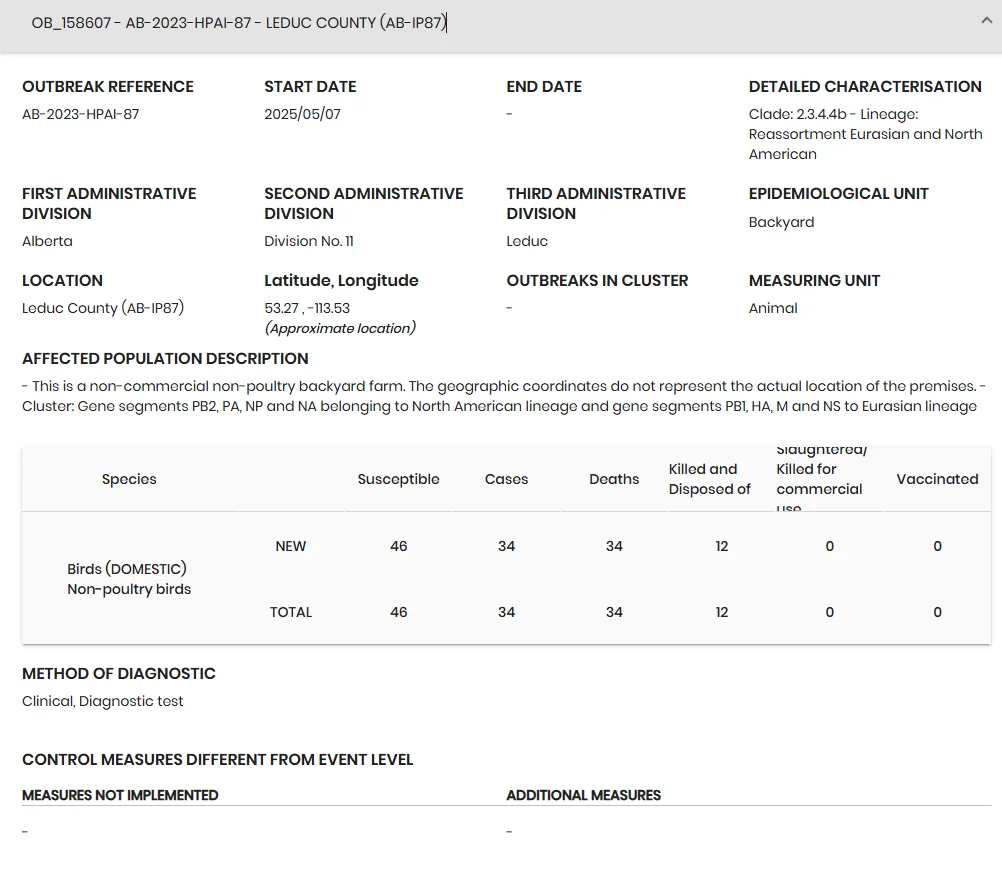Click the Susceptible column header
The width and height of the screenshot is (1002, 883).
(x=398, y=479)
